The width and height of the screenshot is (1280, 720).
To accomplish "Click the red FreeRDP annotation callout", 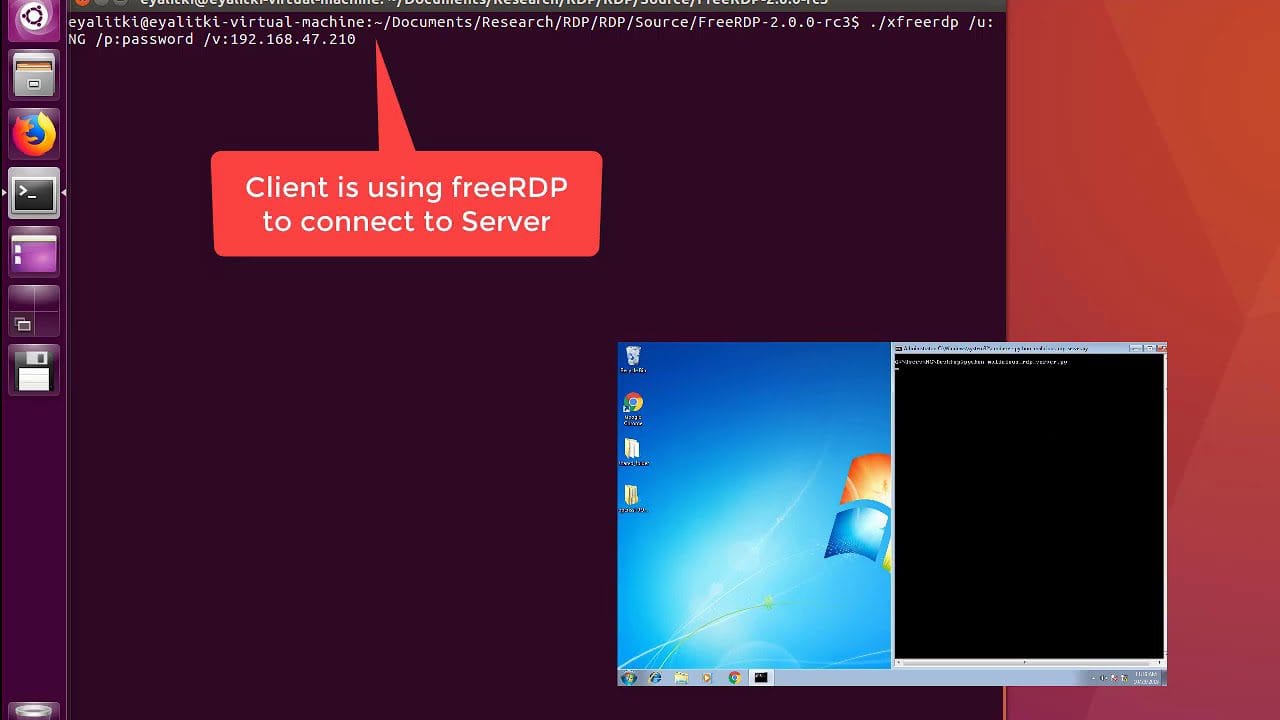I will tap(406, 204).
